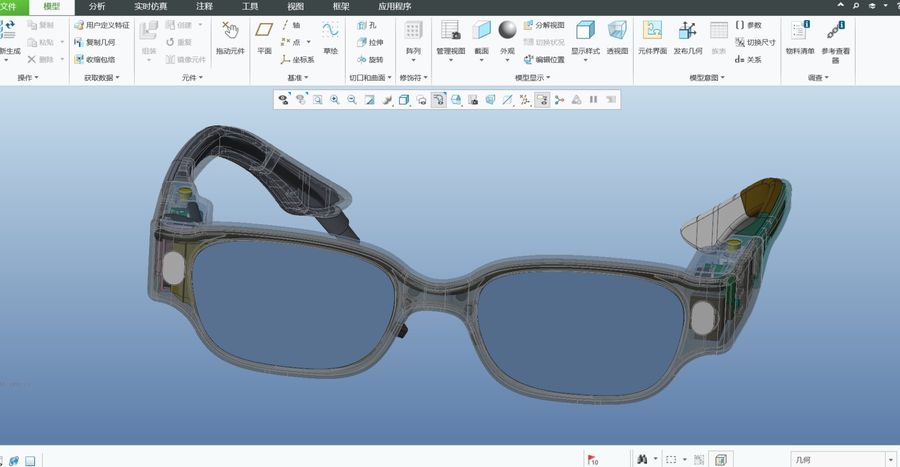The image size is (900, 467).
Task: Click the pause simulation icon
Action: pyautogui.click(x=593, y=100)
